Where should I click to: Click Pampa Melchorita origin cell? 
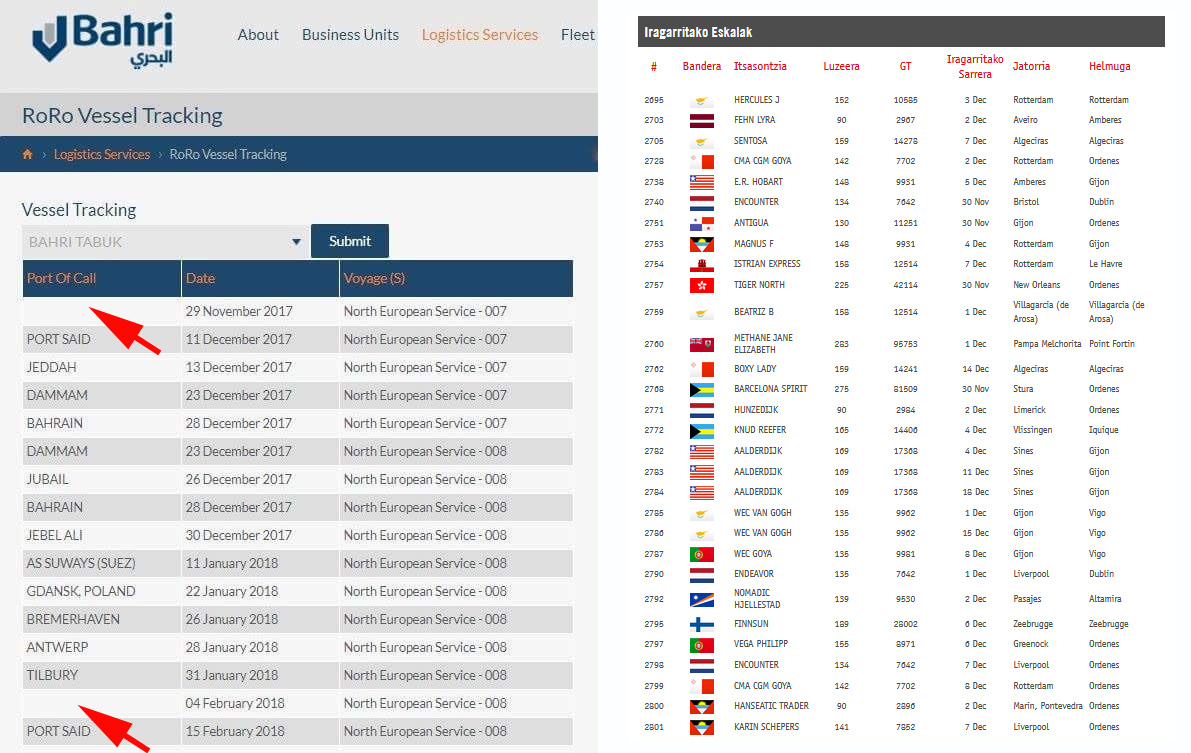click(1047, 344)
